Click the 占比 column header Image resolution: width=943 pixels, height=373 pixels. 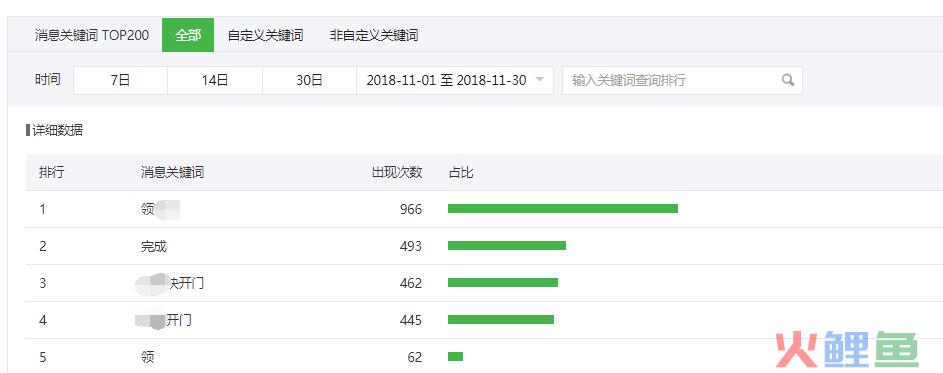461,173
